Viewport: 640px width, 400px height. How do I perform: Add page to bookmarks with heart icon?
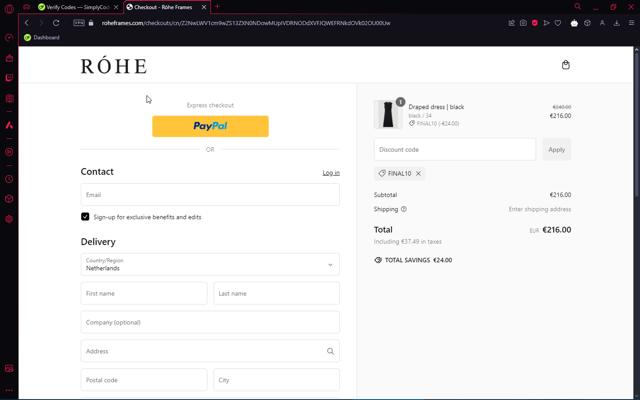point(558,23)
